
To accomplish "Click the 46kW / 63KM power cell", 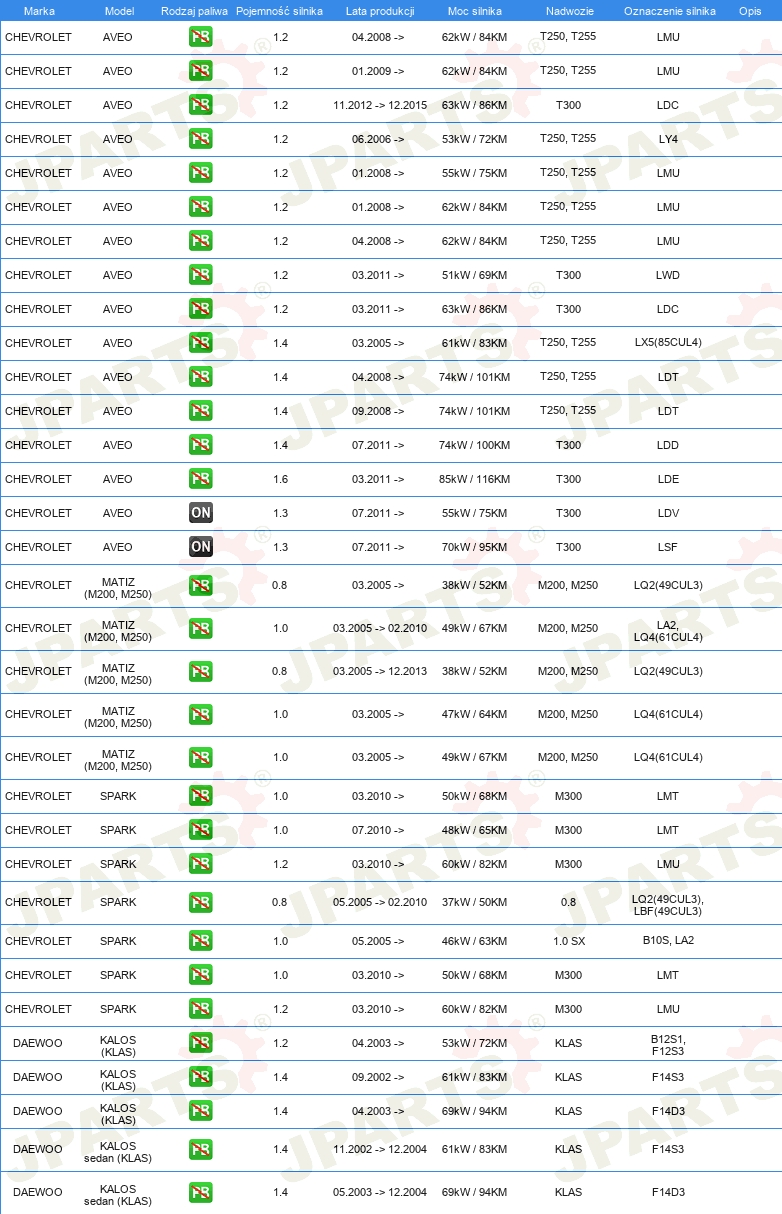I will coord(475,941).
